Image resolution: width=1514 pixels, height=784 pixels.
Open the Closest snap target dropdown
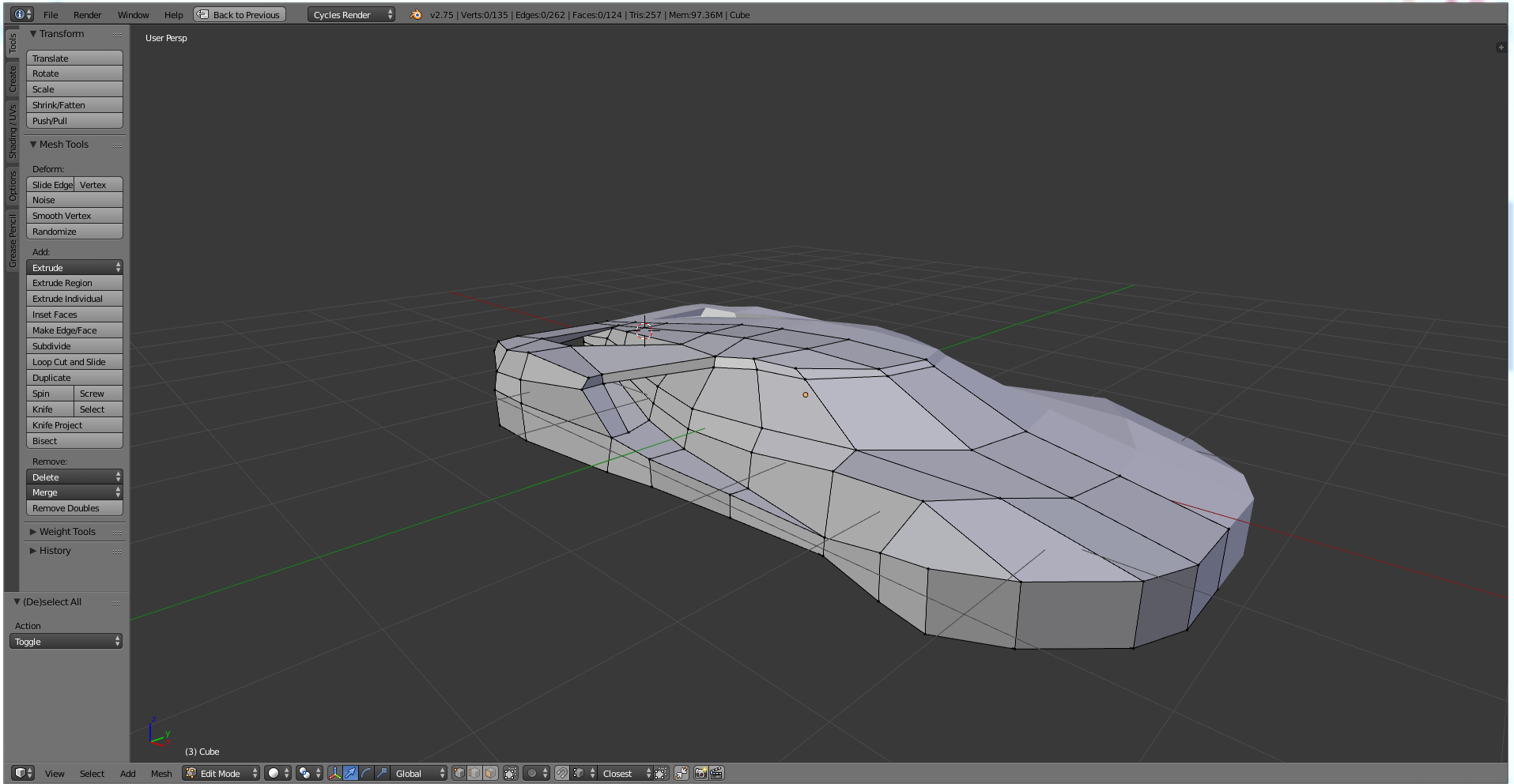pos(625,773)
